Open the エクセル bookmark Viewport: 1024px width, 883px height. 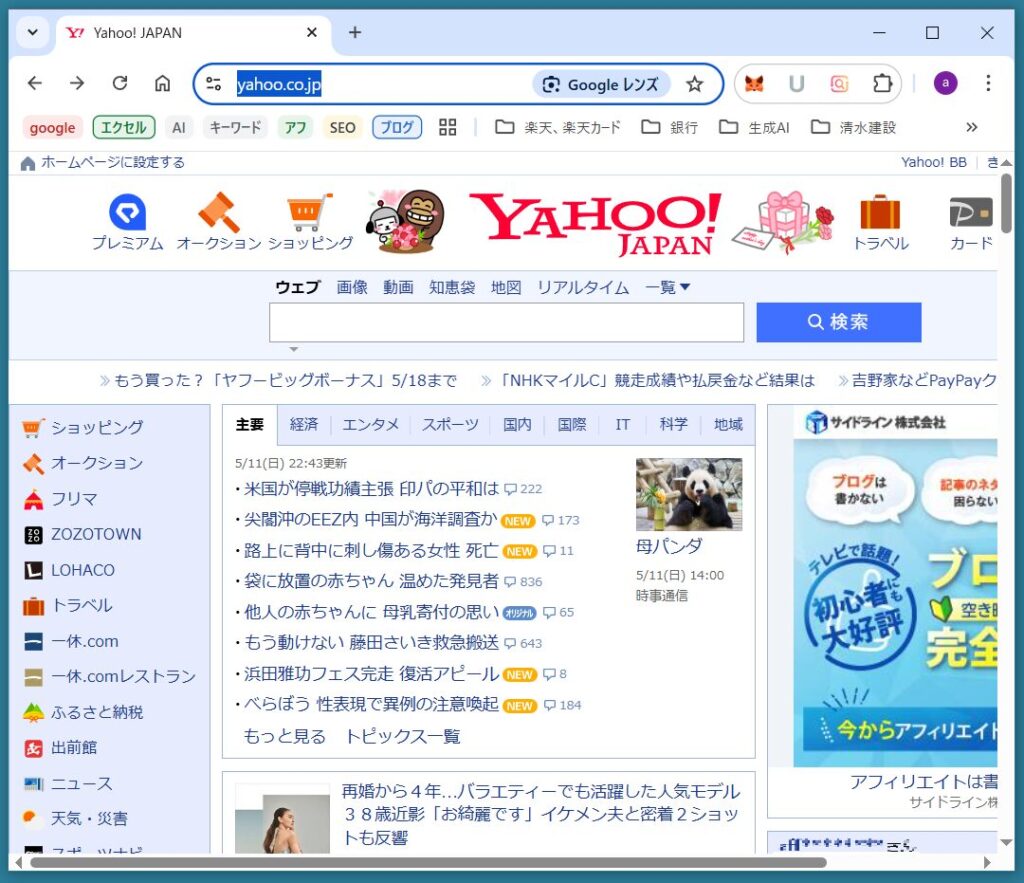click(x=124, y=127)
